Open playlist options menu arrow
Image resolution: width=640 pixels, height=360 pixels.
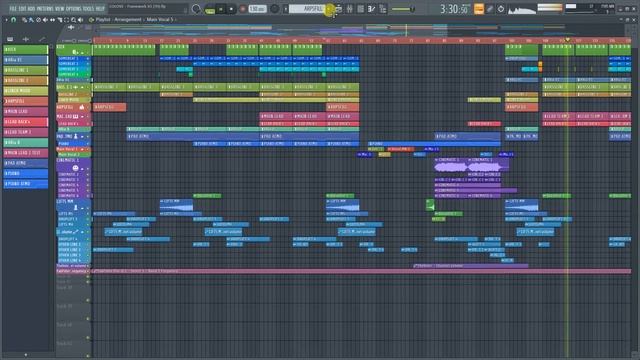click(x=6, y=20)
